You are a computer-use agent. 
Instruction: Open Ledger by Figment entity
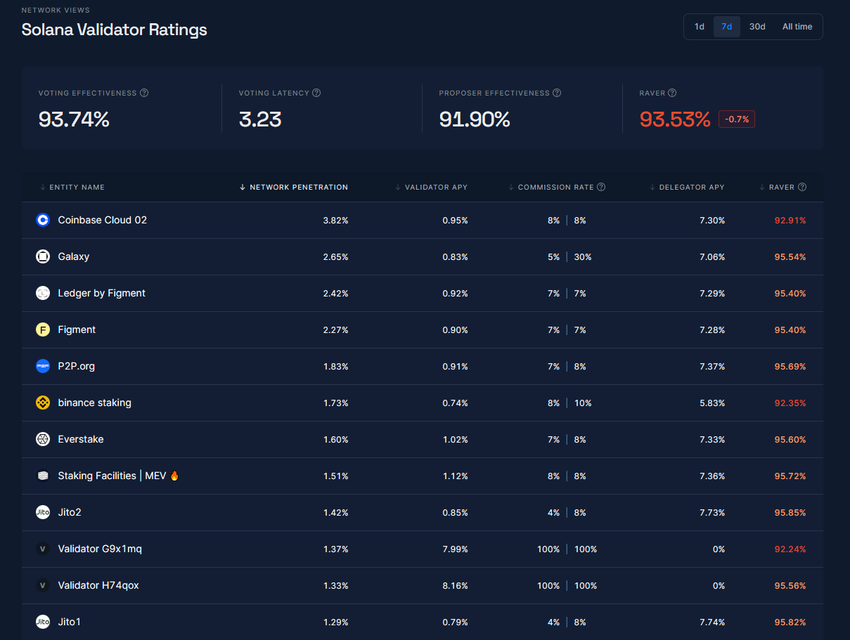(101, 293)
